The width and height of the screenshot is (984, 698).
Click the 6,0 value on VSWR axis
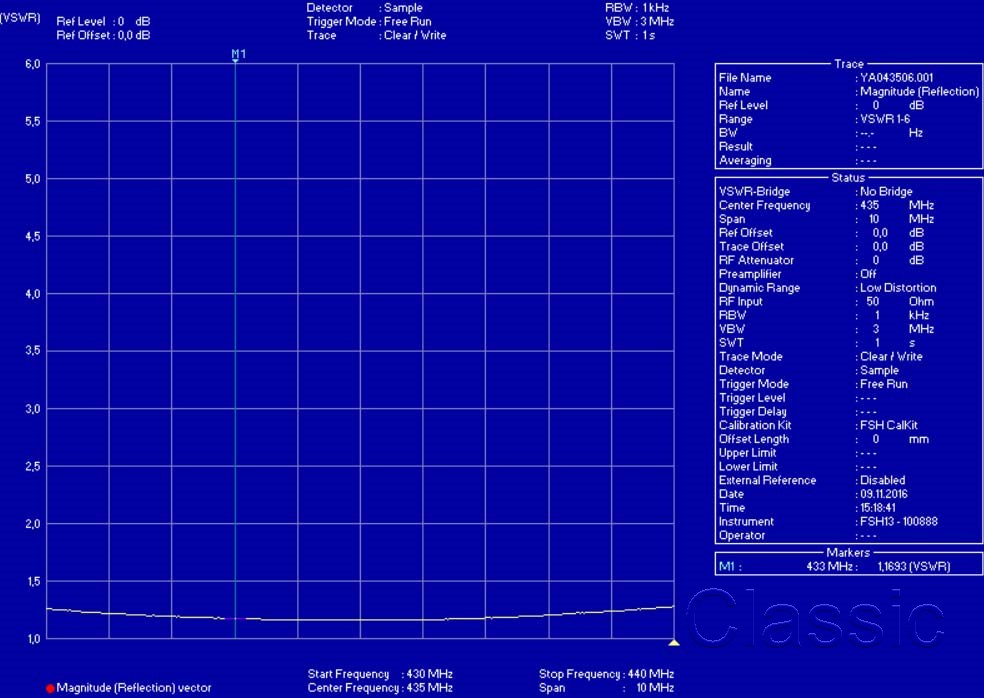32,64
